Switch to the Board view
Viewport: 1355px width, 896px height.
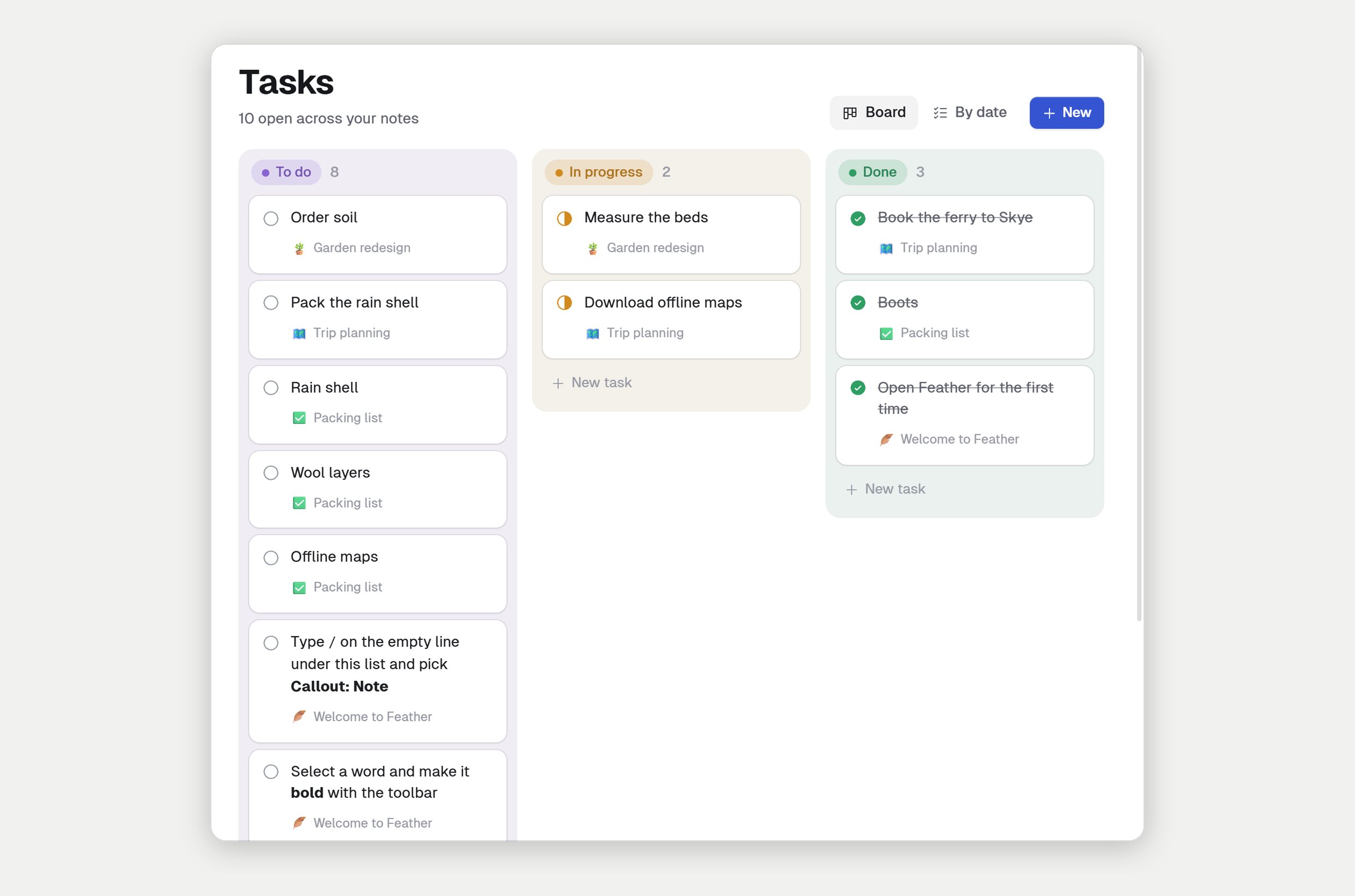point(874,113)
